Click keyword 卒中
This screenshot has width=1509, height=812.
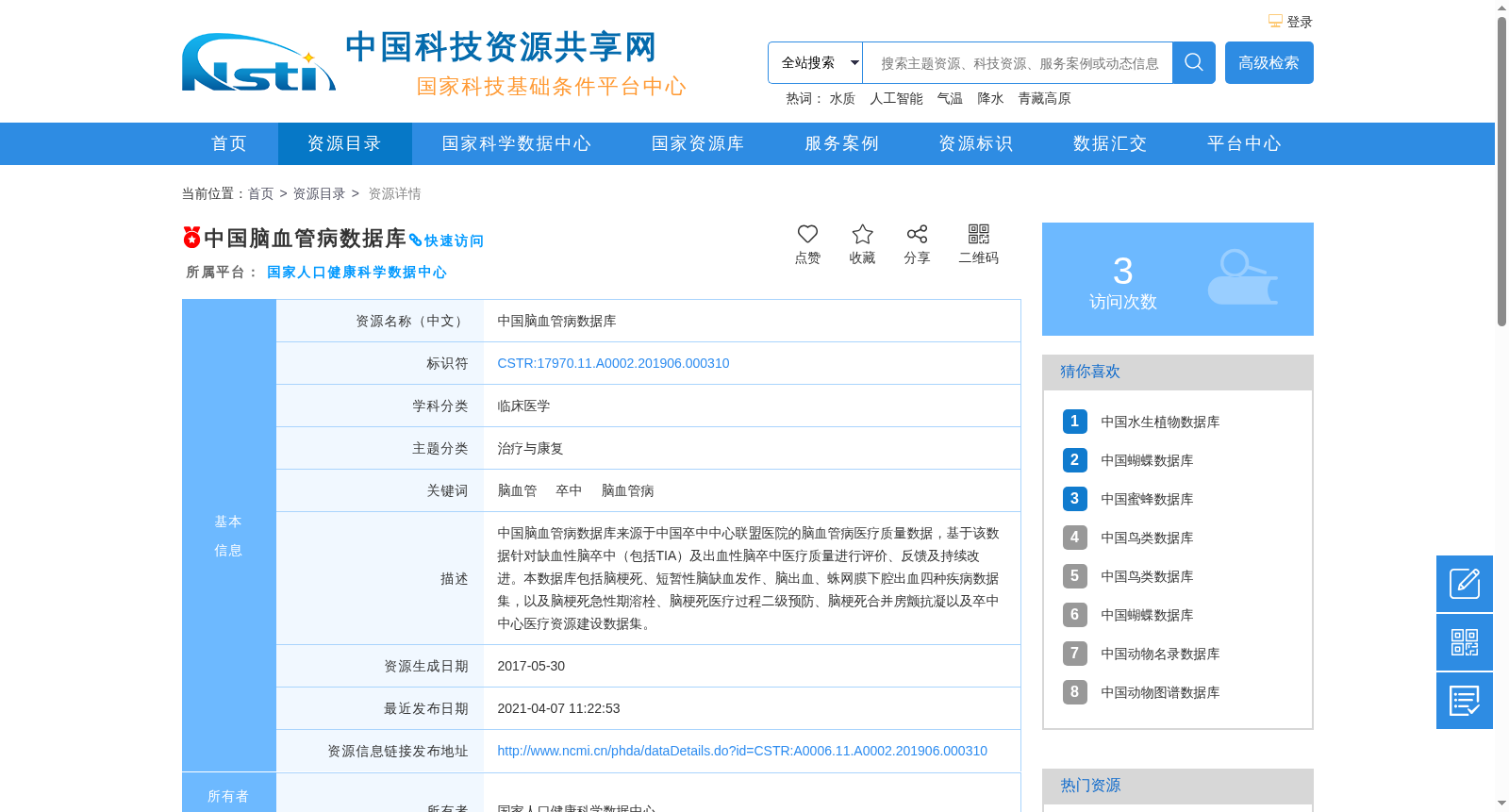569,490
